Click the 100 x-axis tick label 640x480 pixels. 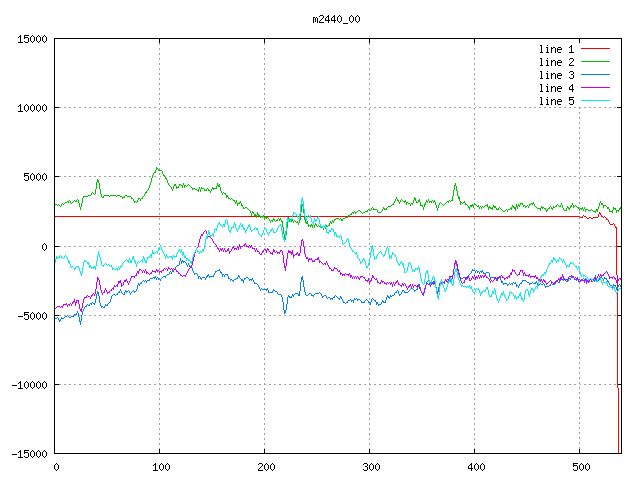tap(160, 466)
